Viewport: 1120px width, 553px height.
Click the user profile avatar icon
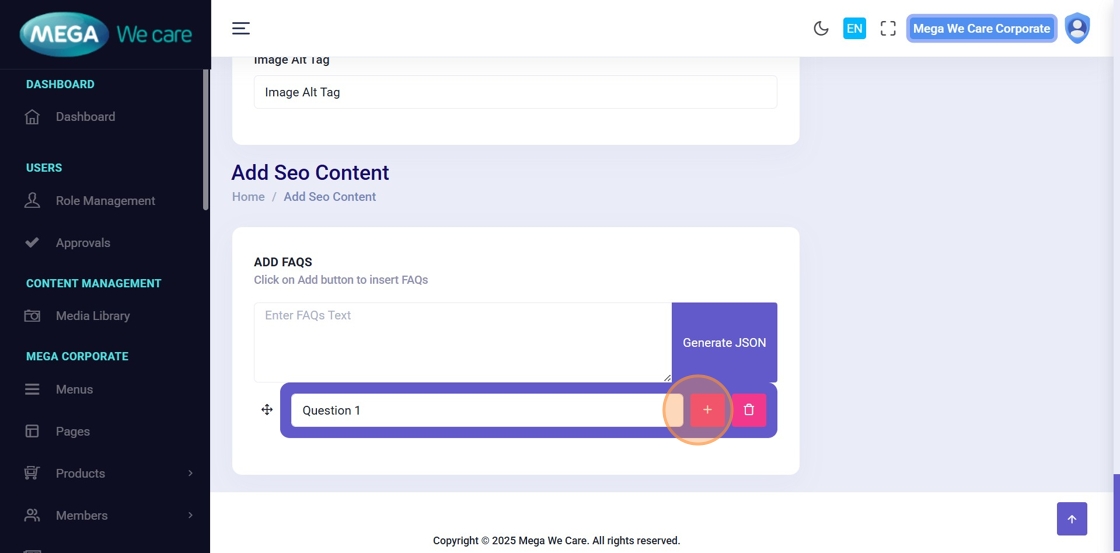pos(1077,28)
